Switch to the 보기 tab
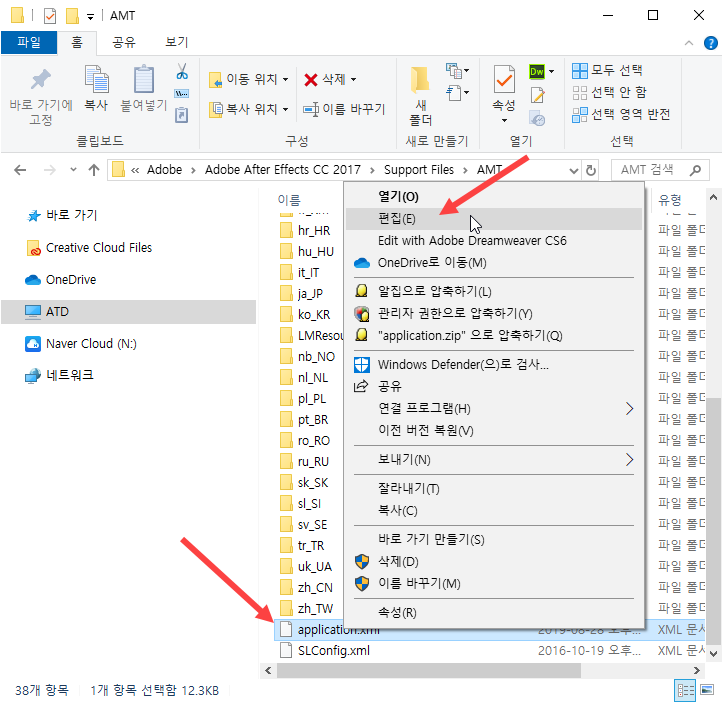Viewport: 723px width, 703px height. click(x=177, y=42)
